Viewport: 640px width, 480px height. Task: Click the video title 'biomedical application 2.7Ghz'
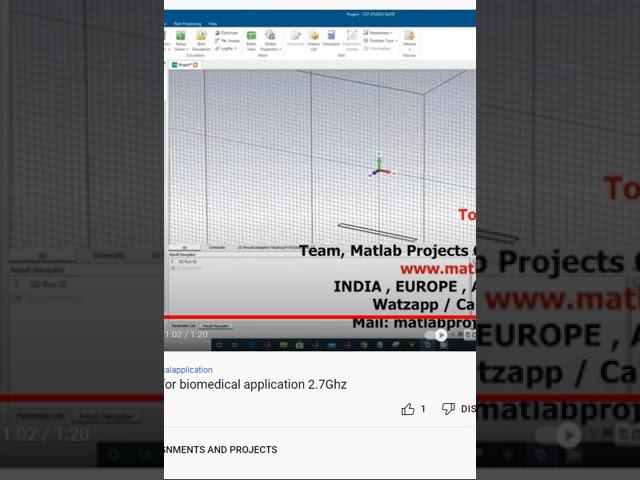point(263,384)
